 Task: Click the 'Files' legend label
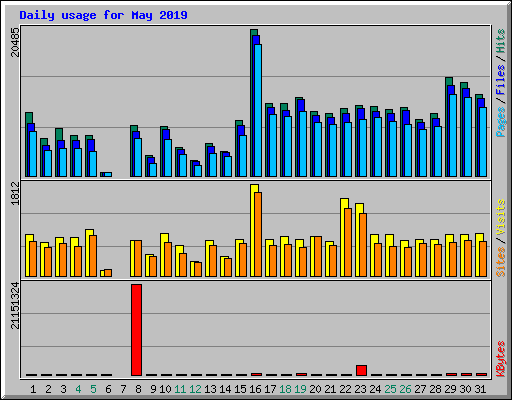pyautogui.click(x=500, y=80)
